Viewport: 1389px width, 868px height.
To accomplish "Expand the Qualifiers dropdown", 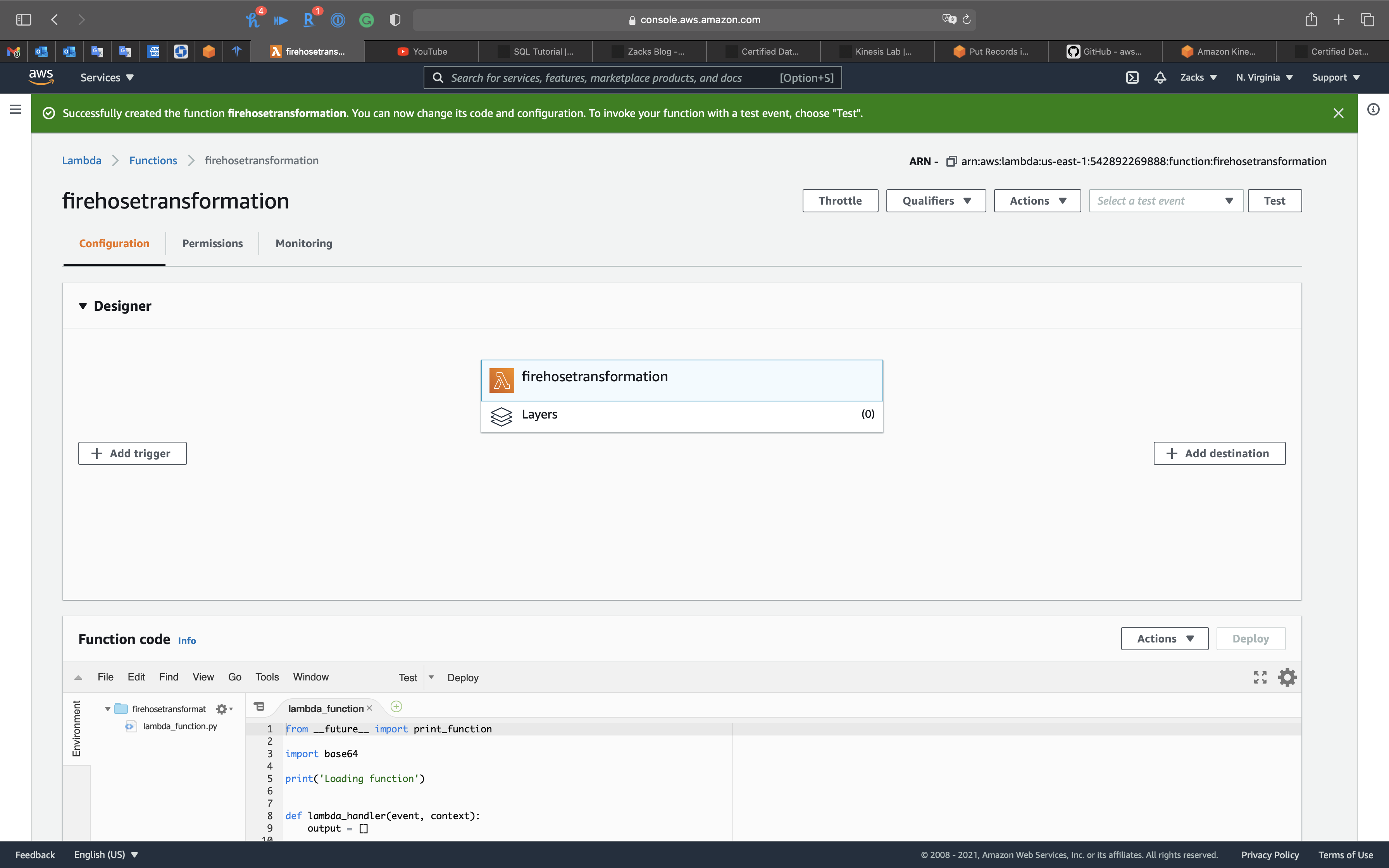I will [x=936, y=201].
